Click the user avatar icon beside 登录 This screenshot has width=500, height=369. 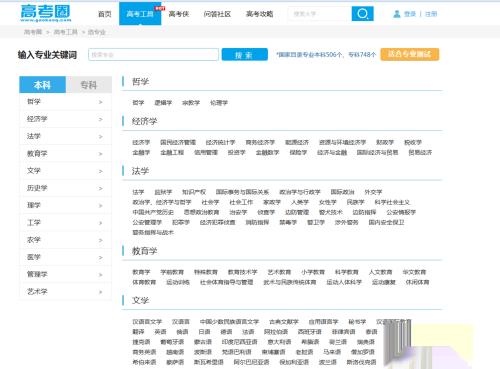pos(397,14)
